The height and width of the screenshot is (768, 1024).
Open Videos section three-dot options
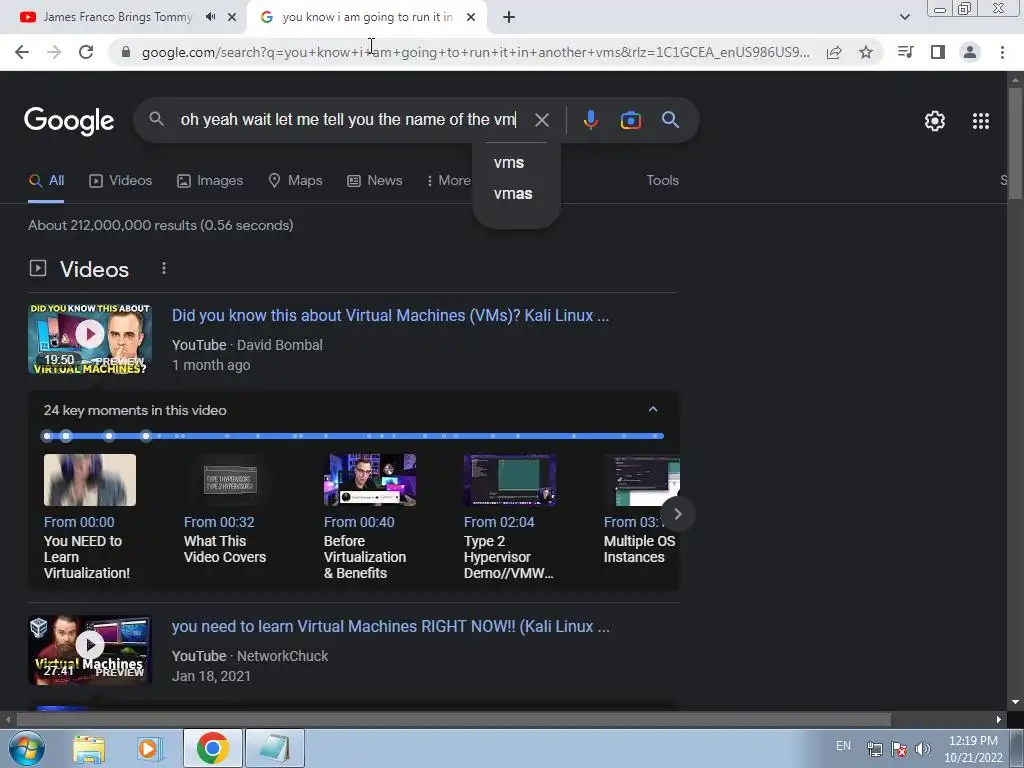pos(164,268)
